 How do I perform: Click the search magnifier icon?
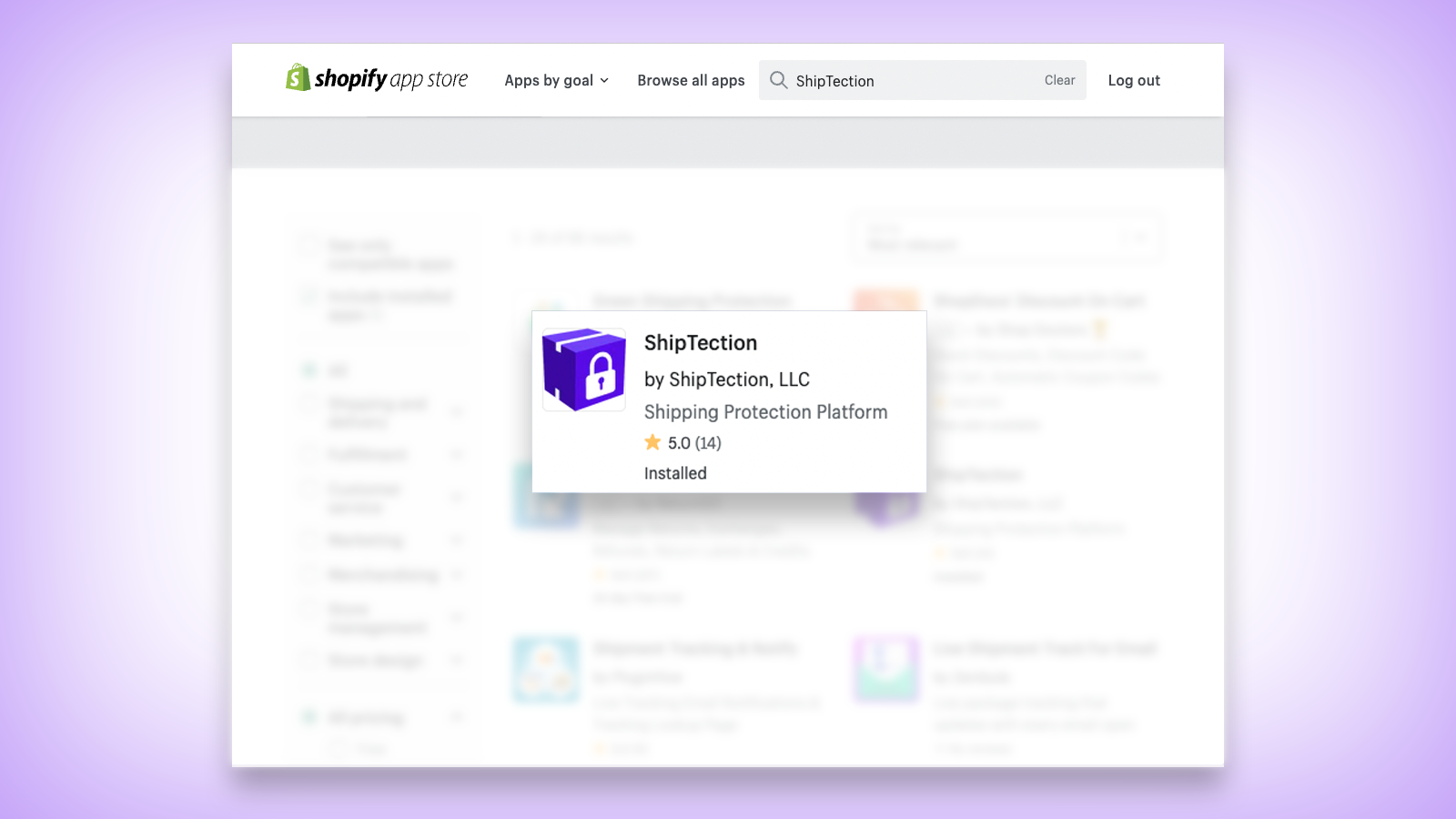pyautogui.click(x=779, y=80)
